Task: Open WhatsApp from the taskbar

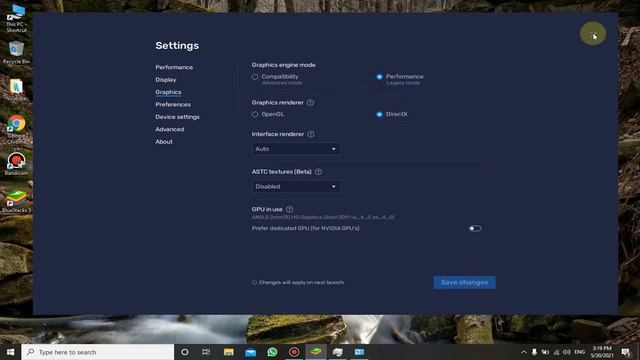Action: pos(272,352)
